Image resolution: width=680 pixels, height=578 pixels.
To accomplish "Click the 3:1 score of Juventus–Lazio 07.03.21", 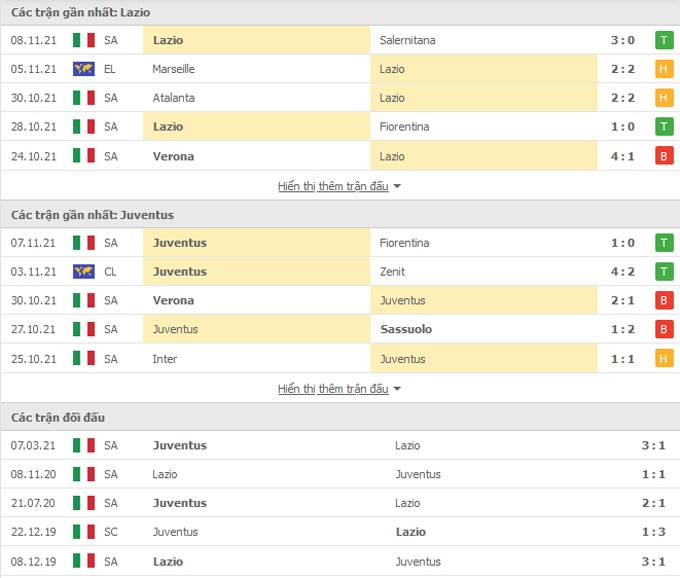I will coord(653,445).
